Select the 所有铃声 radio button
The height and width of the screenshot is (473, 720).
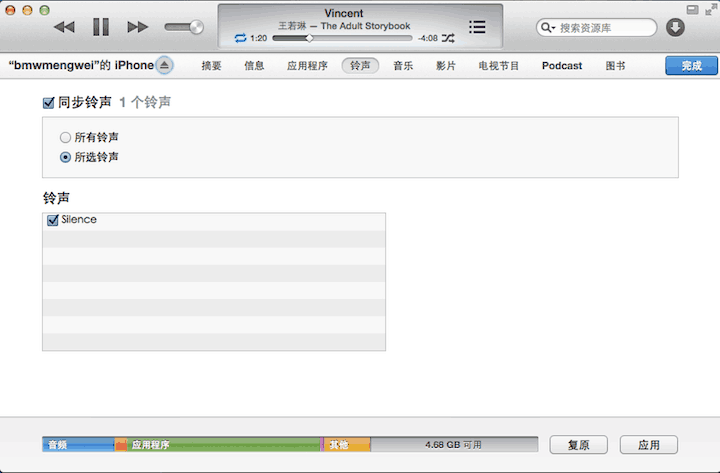(65, 137)
